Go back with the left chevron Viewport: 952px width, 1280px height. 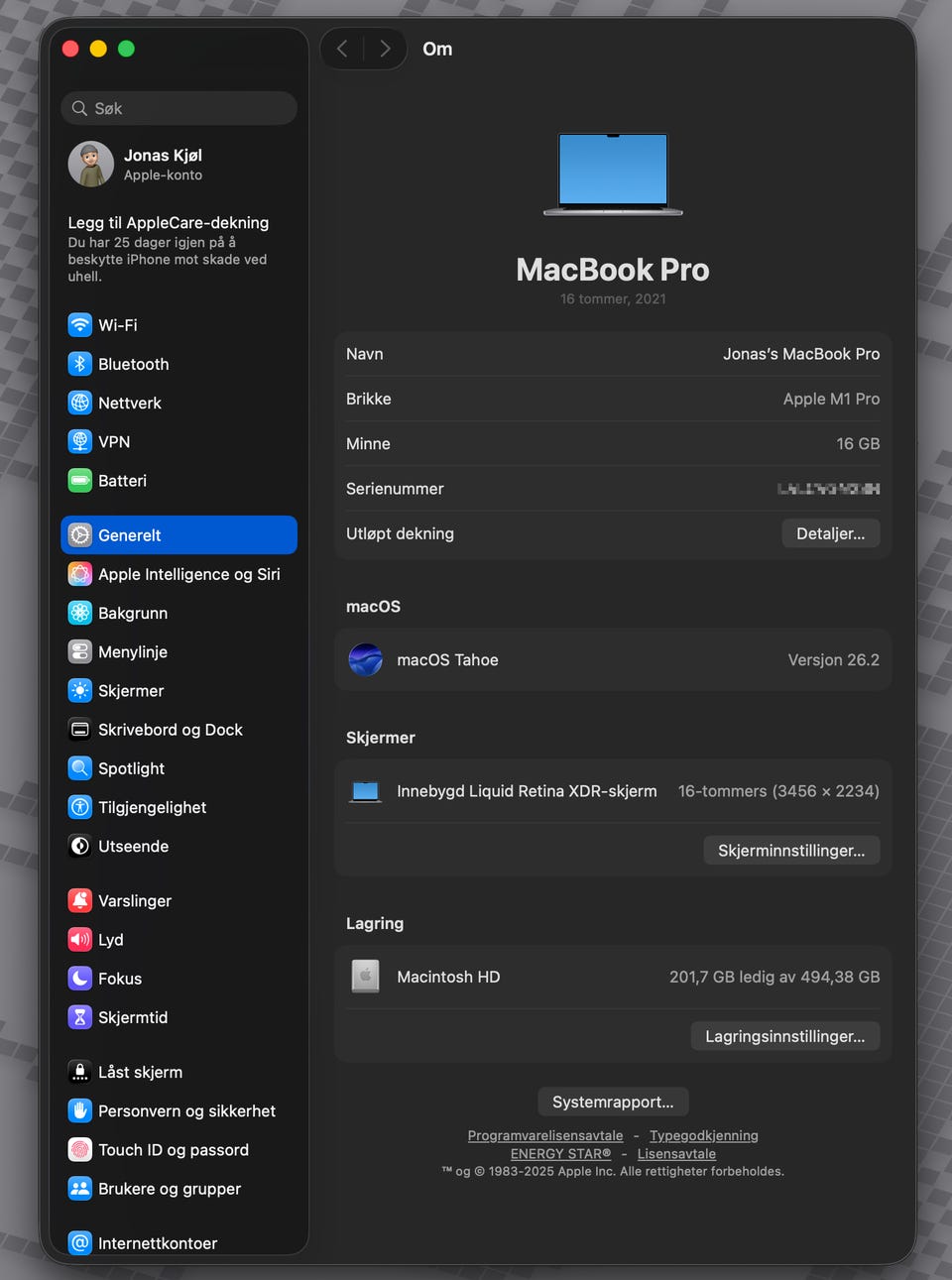coord(342,49)
